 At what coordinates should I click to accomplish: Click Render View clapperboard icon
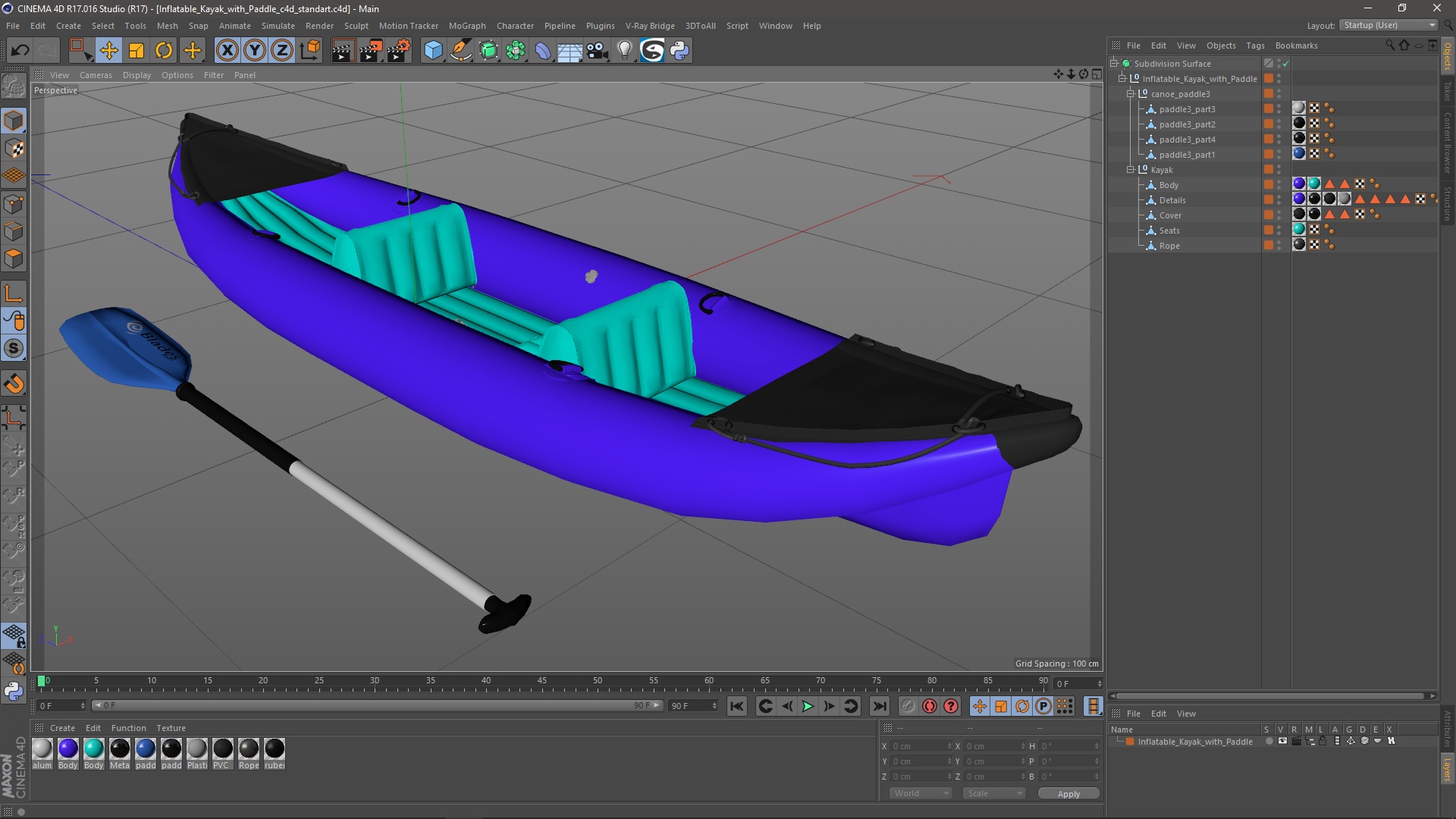click(x=343, y=51)
